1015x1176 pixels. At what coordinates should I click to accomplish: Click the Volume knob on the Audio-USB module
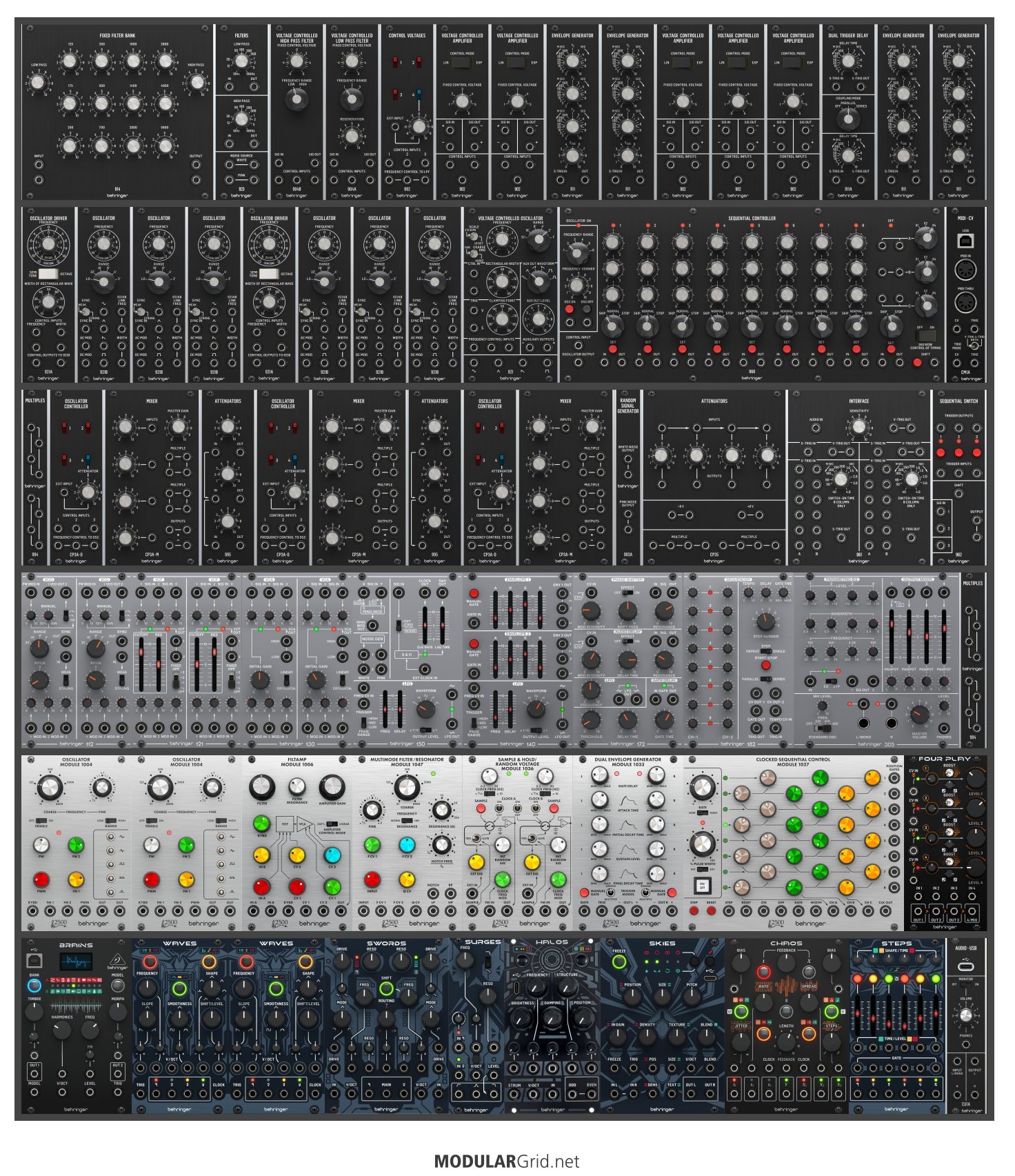pos(965,1015)
